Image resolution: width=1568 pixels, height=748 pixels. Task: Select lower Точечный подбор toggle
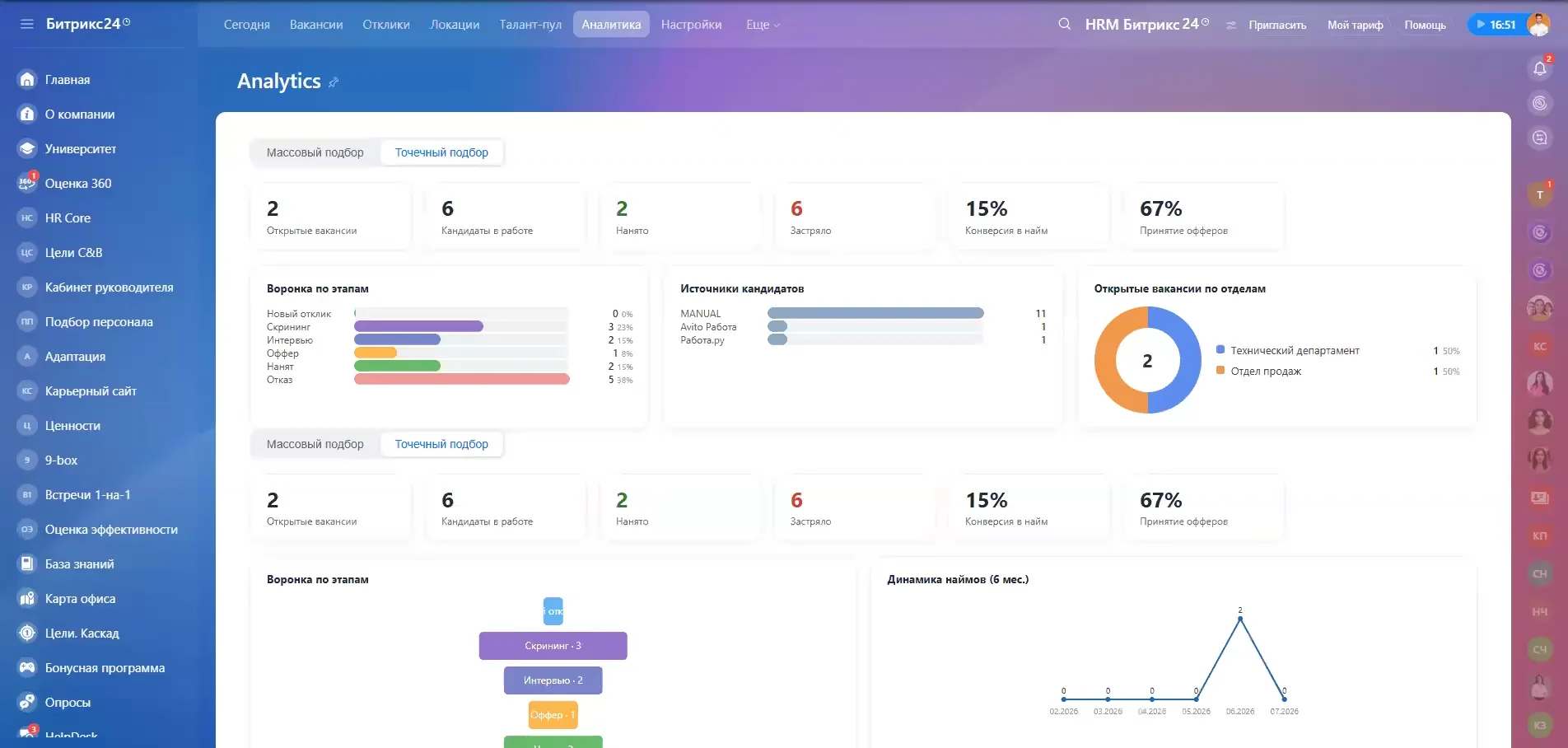441,444
